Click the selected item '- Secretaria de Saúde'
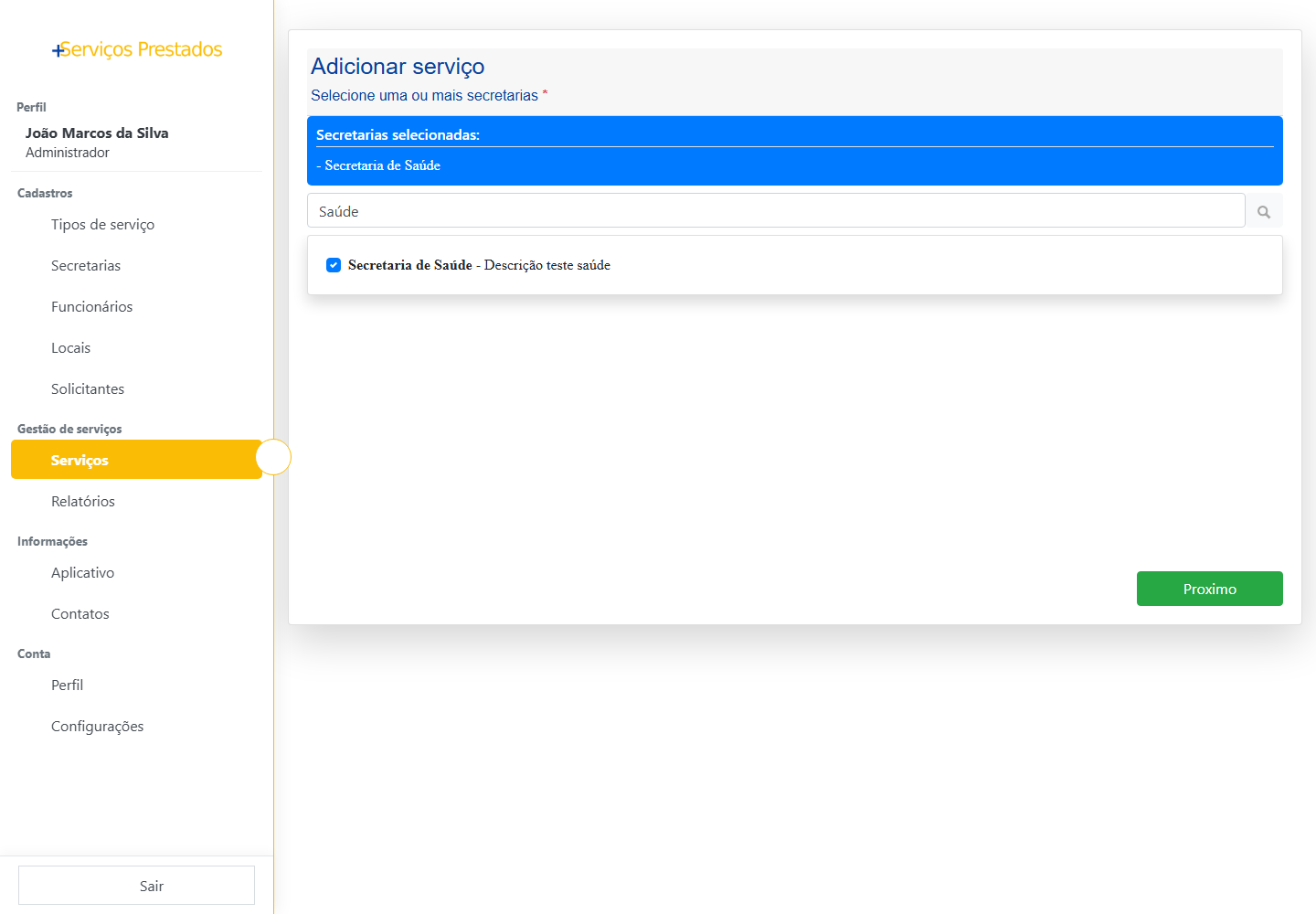1316x914 pixels. pyautogui.click(x=378, y=165)
